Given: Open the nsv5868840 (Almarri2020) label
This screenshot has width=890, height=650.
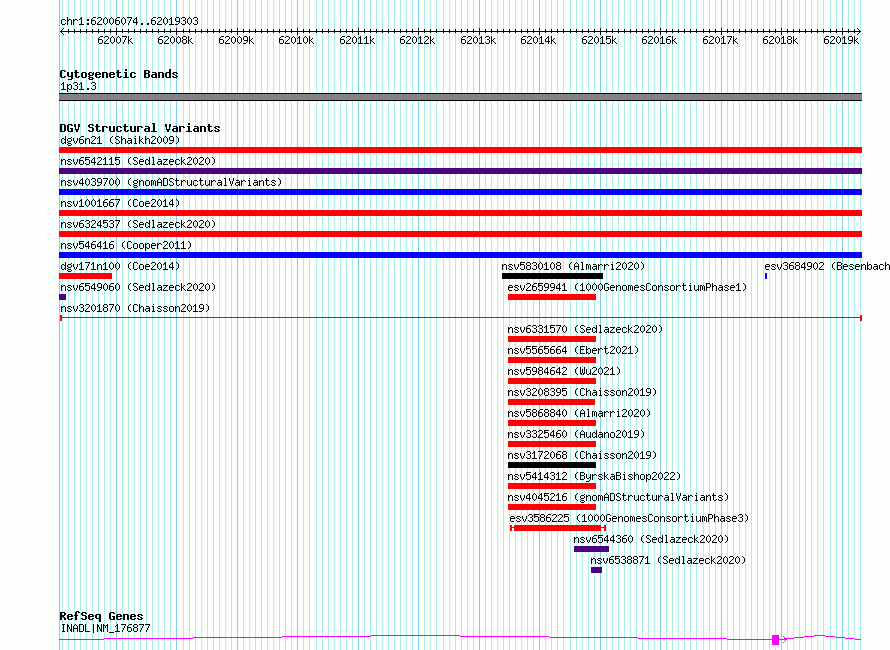Looking at the screenshot, I should coord(579,413).
